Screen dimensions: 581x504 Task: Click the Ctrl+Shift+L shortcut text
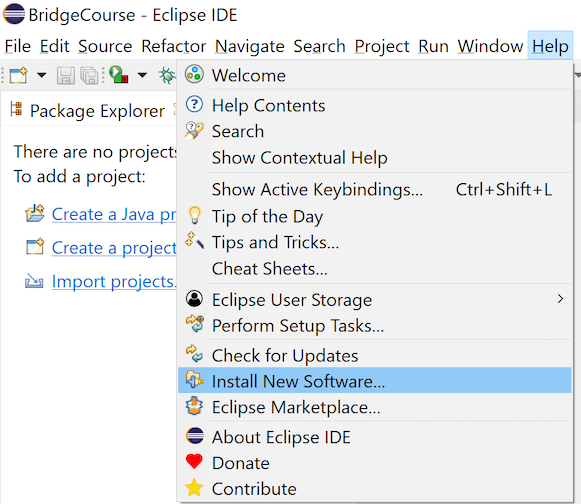point(504,189)
